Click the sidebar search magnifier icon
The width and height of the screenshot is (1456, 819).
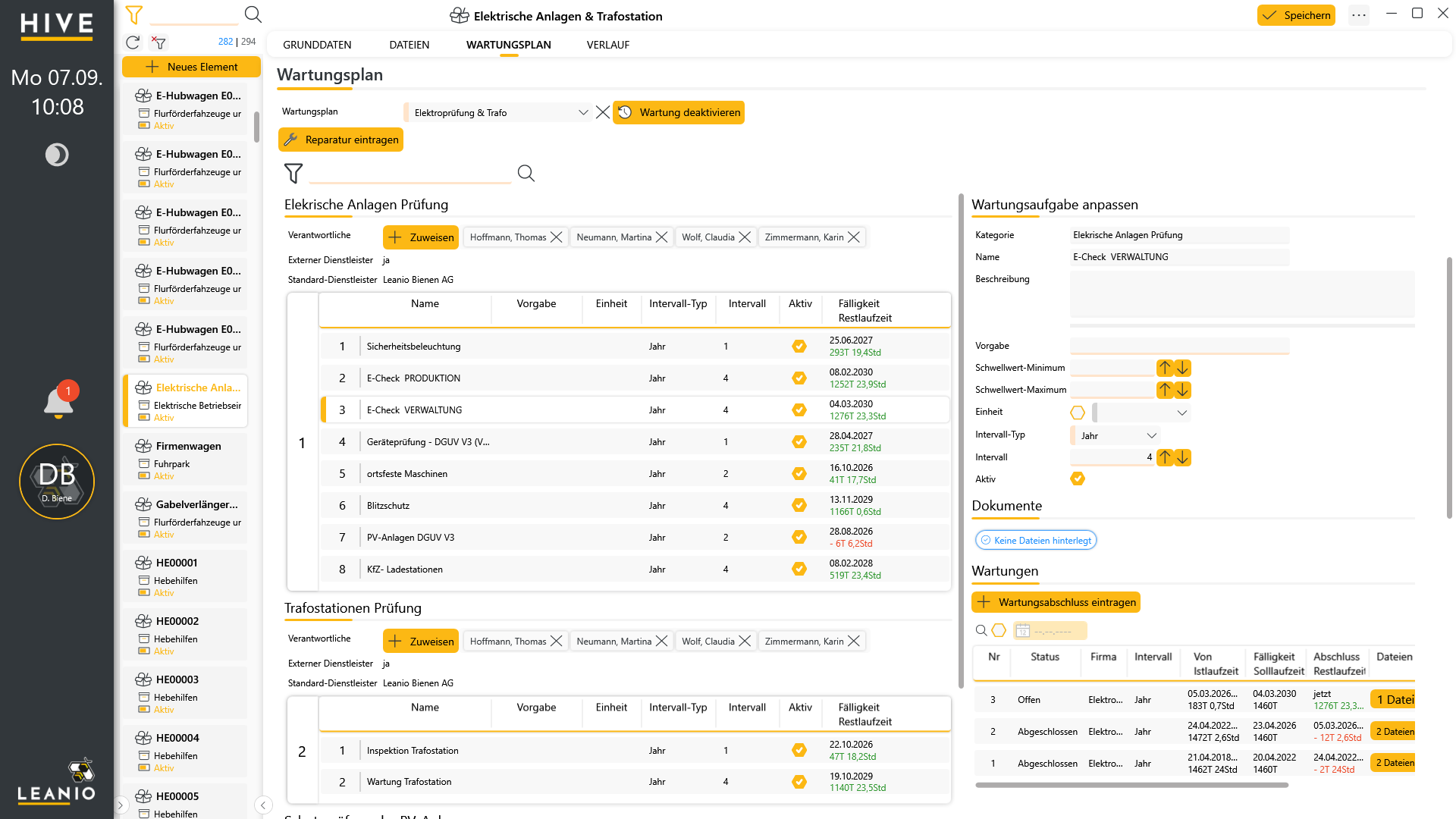[x=253, y=14]
